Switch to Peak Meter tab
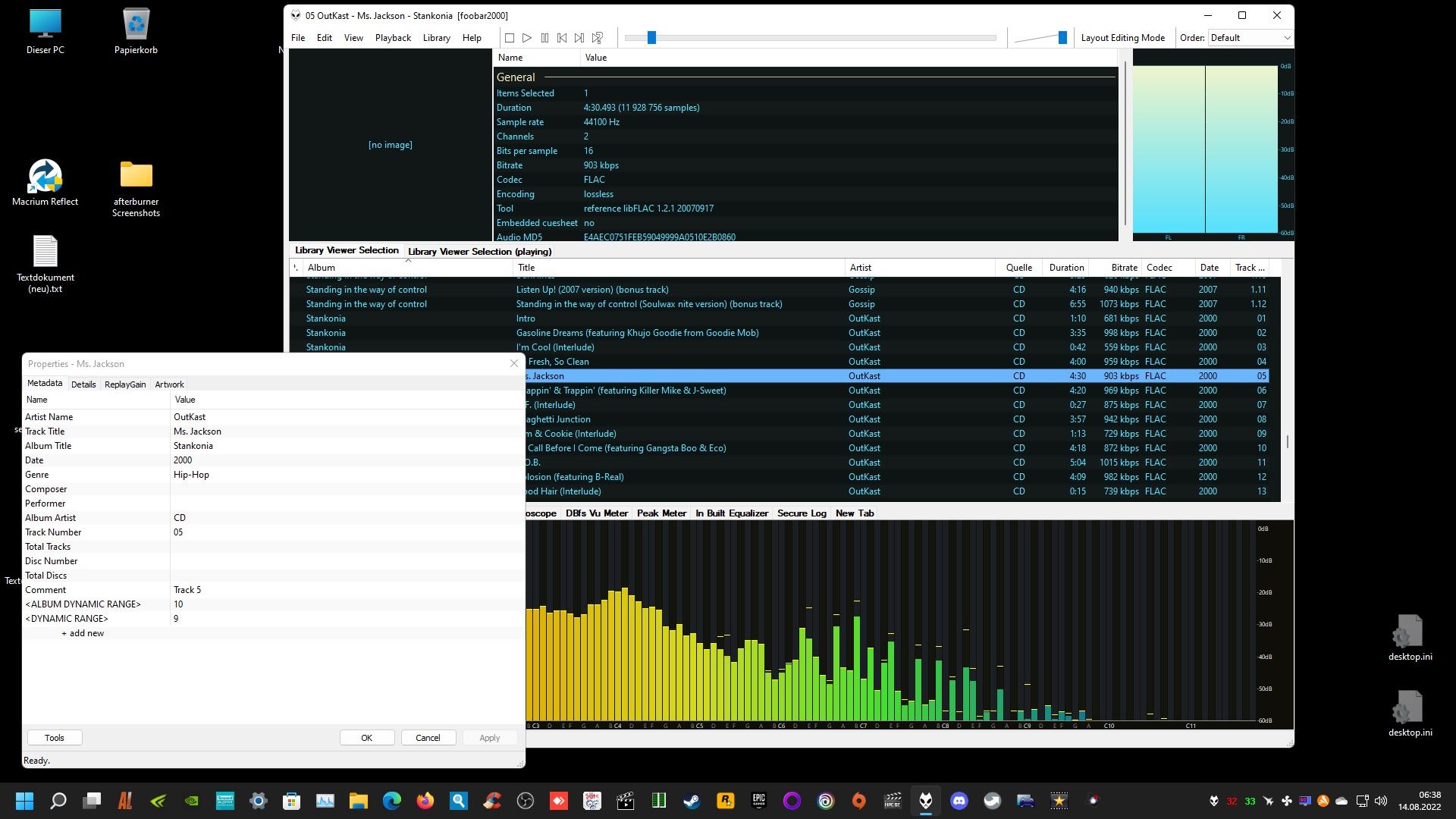Image resolution: width=1456 pixels, height=819 pixels. 661,513
